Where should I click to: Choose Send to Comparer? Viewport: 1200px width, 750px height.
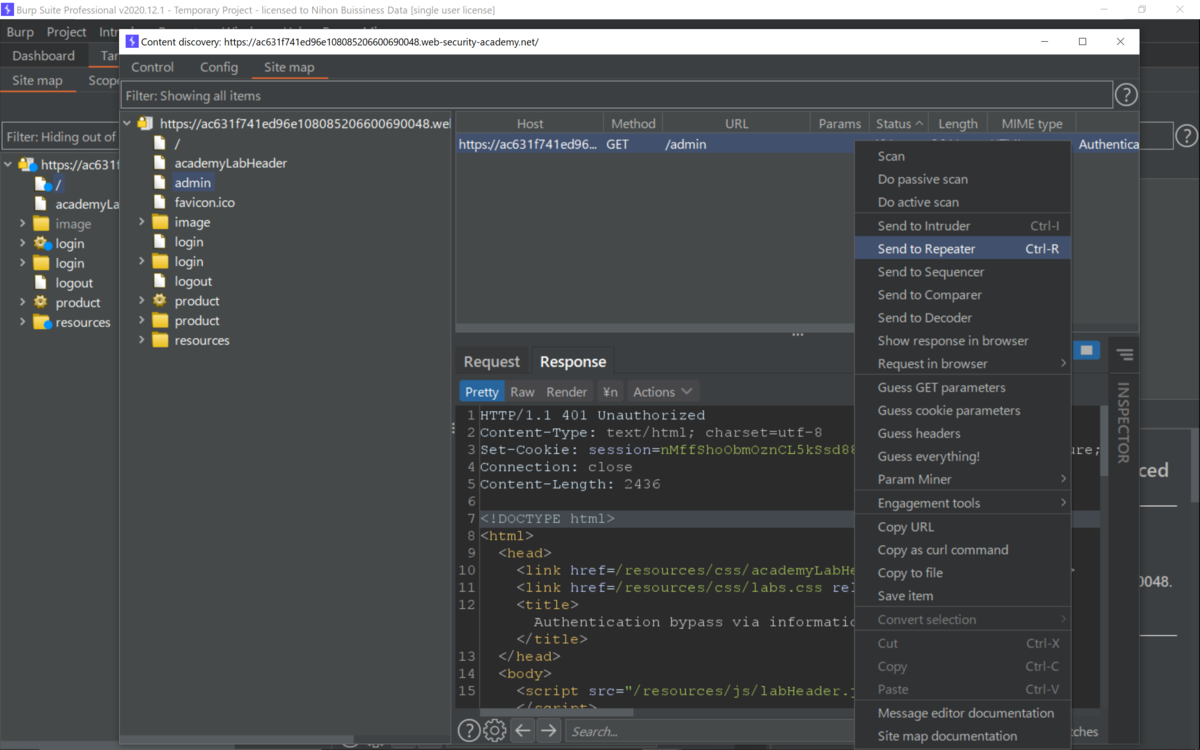tap(962, 295)
